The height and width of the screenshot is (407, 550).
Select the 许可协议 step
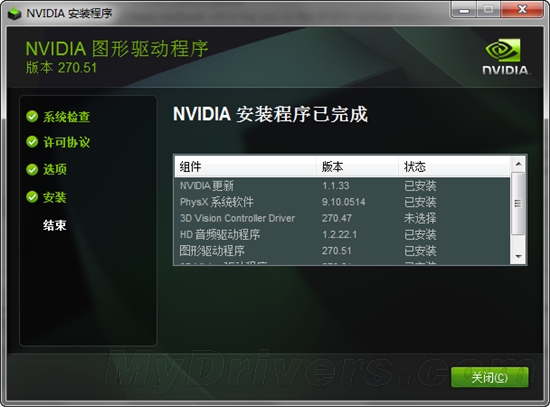coord(67,142)
